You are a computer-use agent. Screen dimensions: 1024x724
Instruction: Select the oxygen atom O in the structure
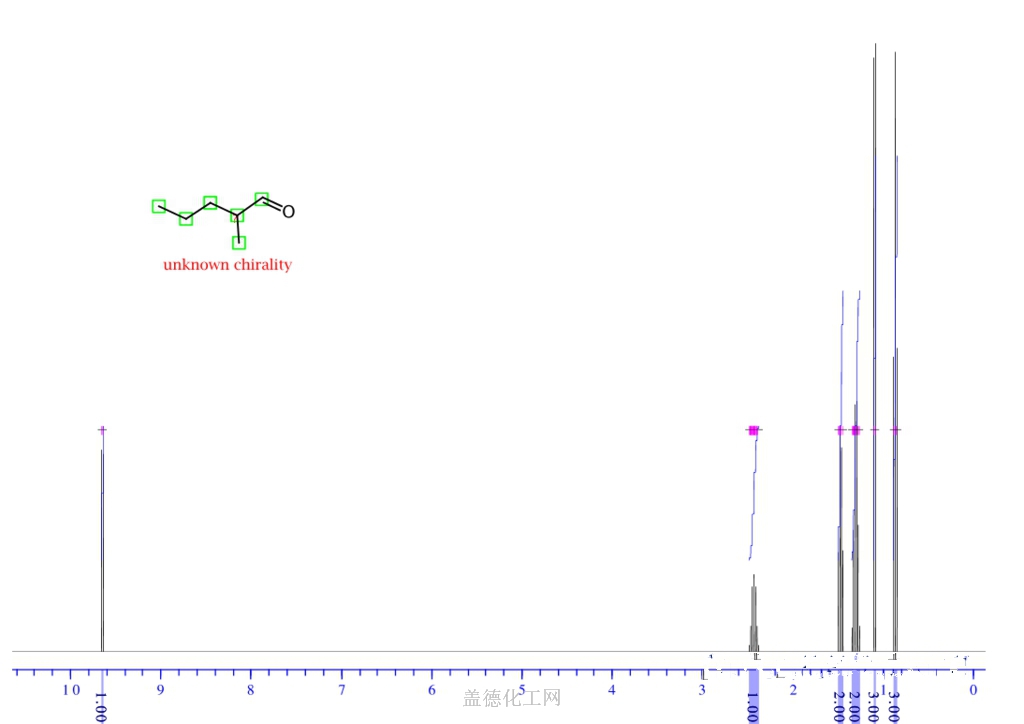coord(288,211)
